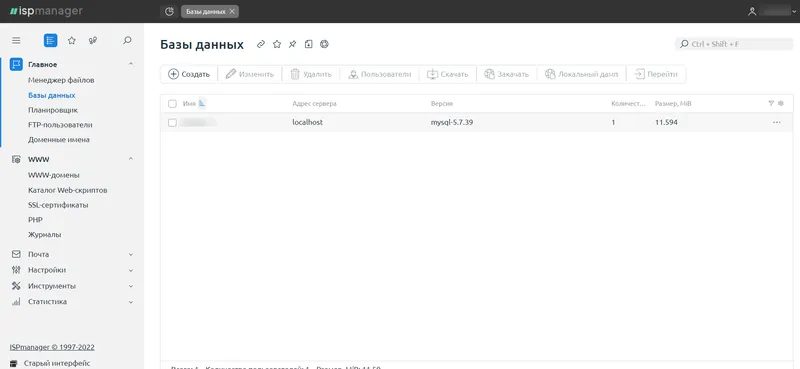Open the user account menu

(x=771, y=11)
